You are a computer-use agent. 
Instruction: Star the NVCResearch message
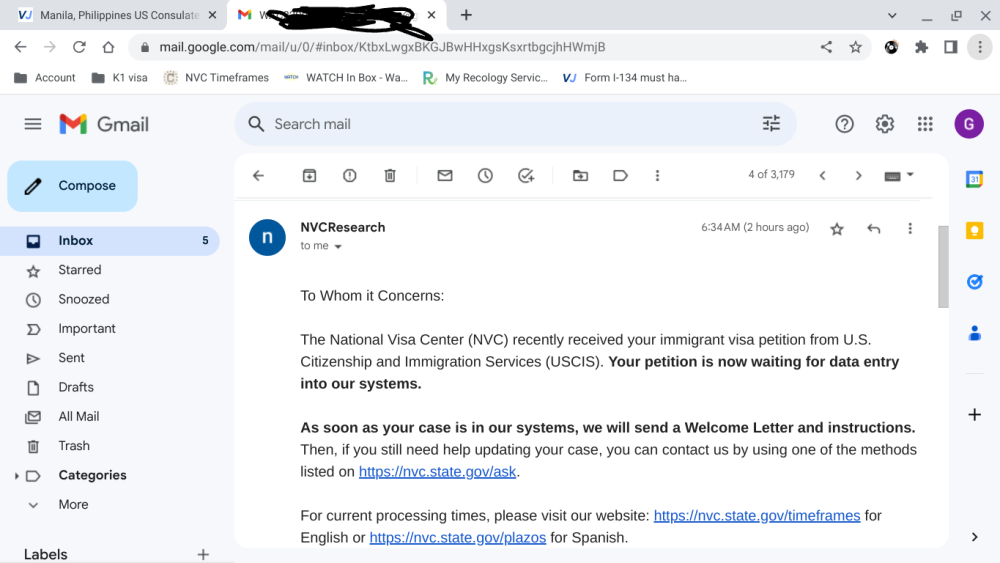(x=837, y=229)
